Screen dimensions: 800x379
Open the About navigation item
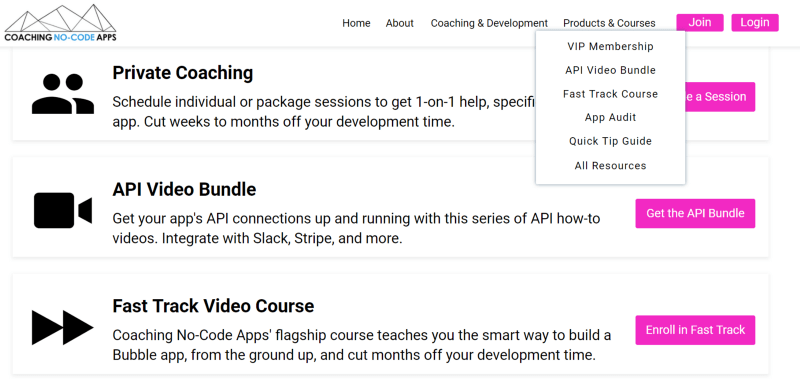(x=399, y=23)
